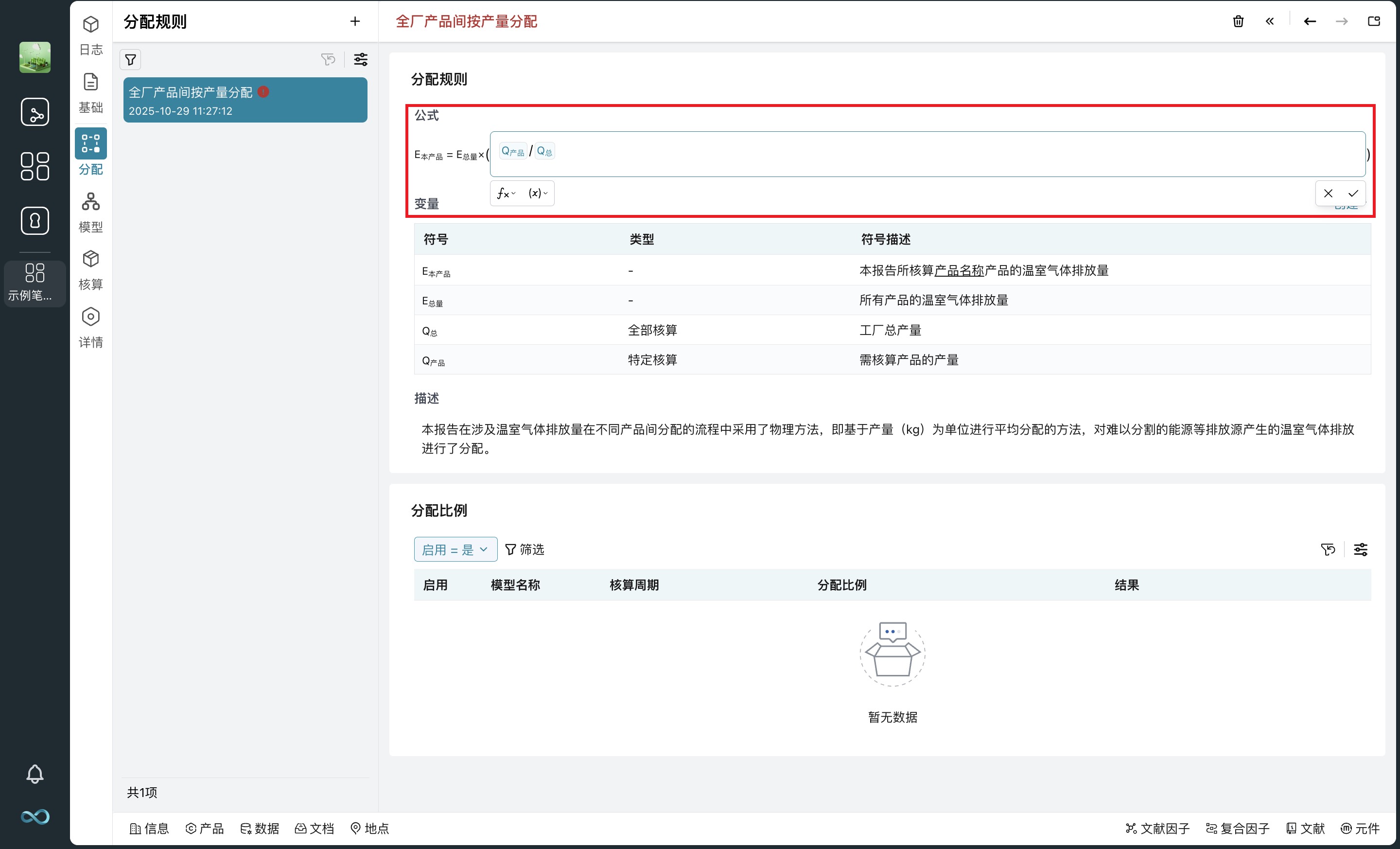
Task: Click the plus icon to add rule
Action: tap(355, 21)
